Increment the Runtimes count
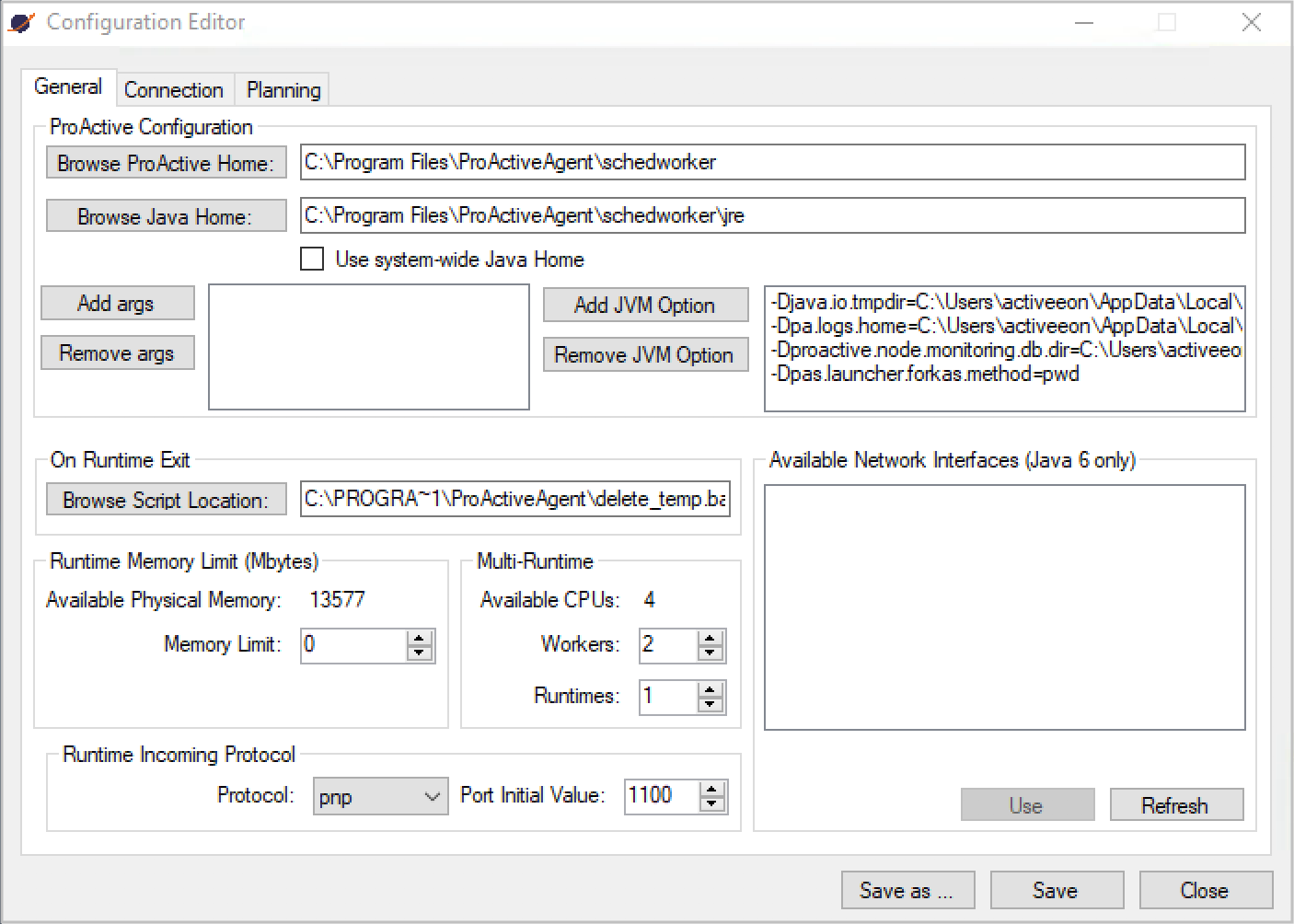Viewport: 1294px width, 924px height. pyautogui.click(x=711, y=689)
